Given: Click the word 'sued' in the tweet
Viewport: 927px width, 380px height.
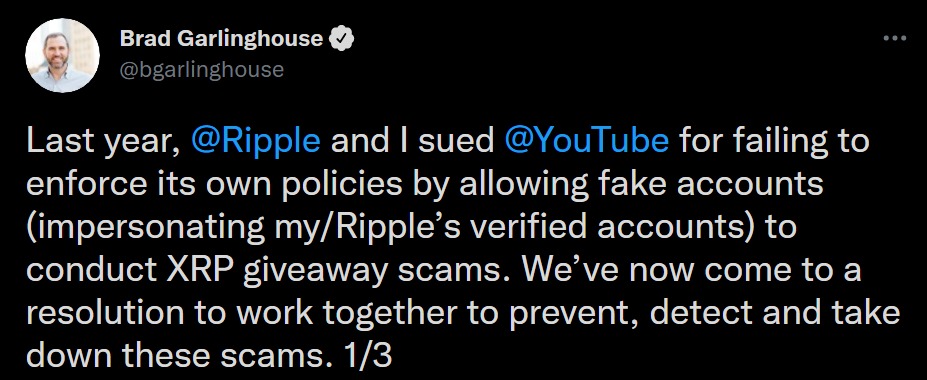Looking at the screenshot, I should click(x=457, y=142).
